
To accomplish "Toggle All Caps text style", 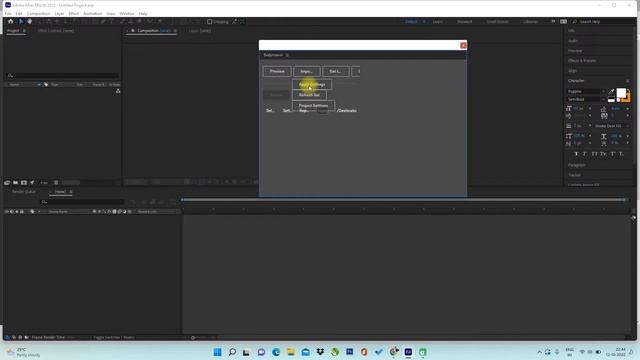I will click(x=594, y=154).
